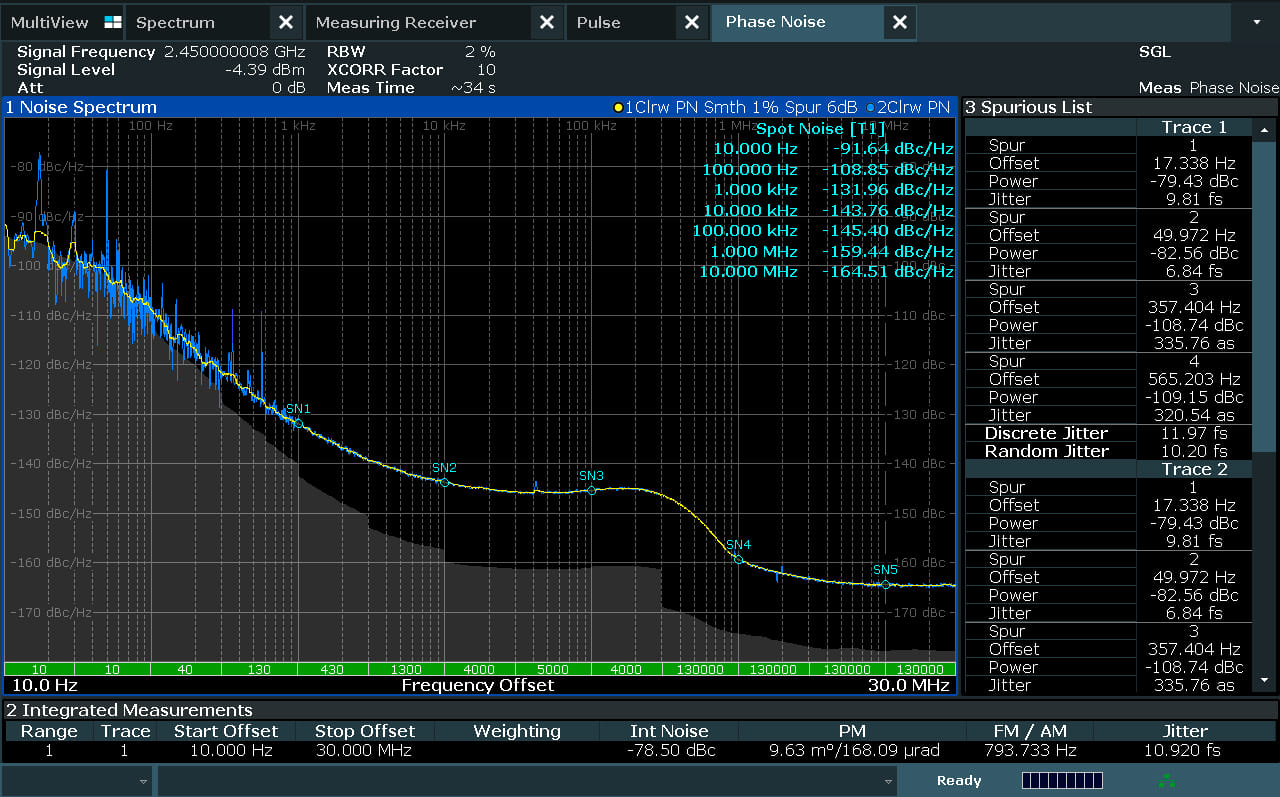Click the Signal Frequency value field
This screenshot has height=797, width=1280.
click(234, 52)
